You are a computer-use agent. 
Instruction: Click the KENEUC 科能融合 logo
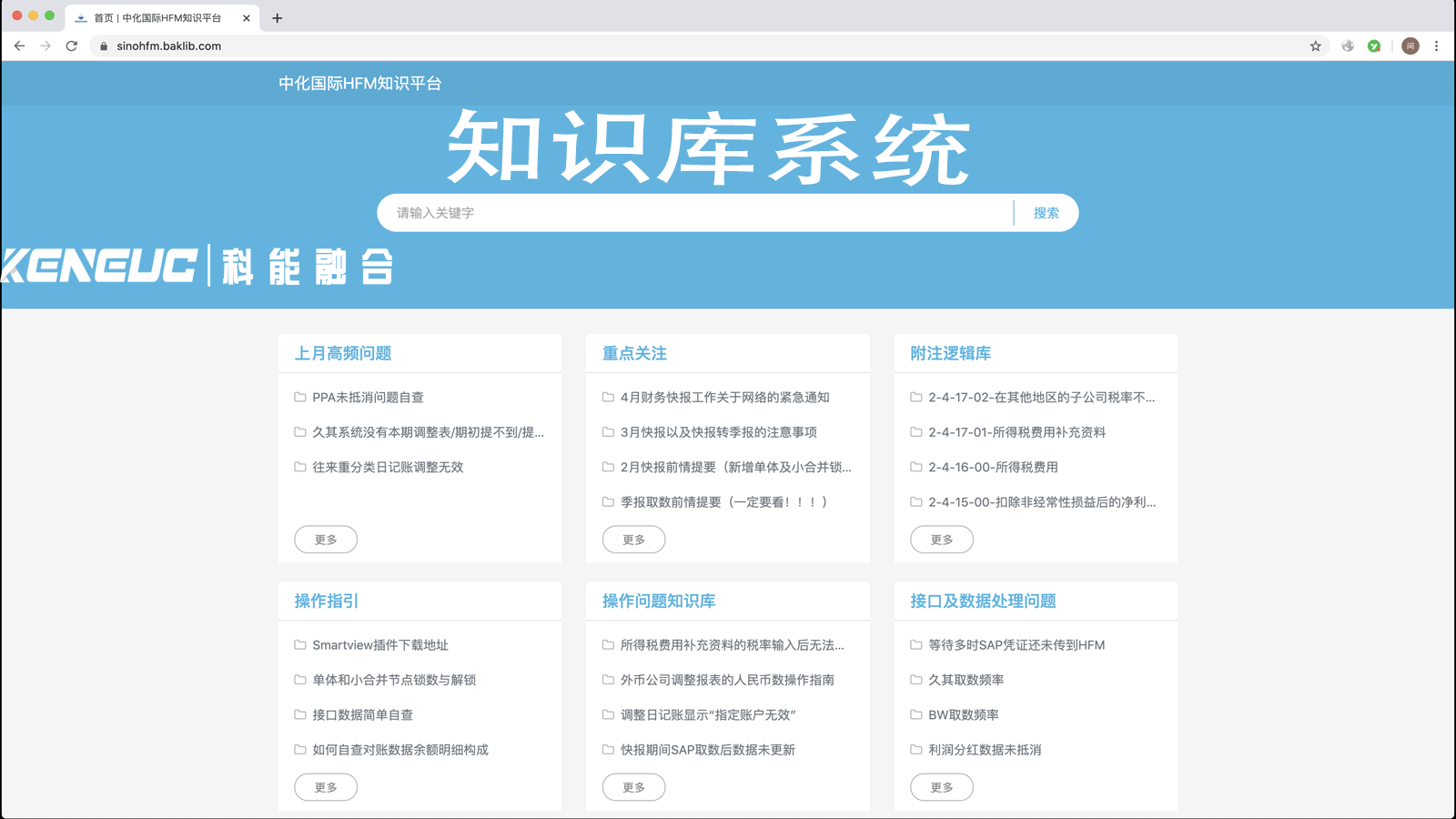[x=197, y=266]
